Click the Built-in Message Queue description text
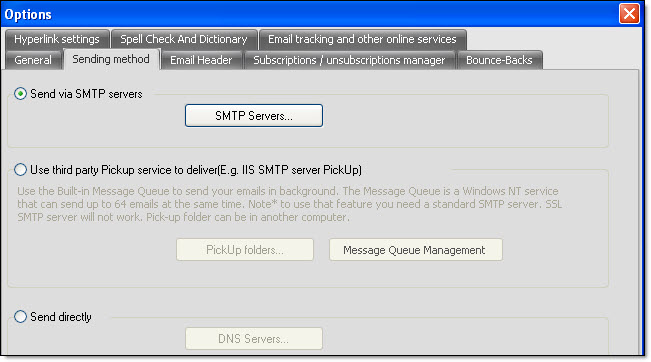The width and height of the screenshot is (651, 362). [x=289, y=204]
